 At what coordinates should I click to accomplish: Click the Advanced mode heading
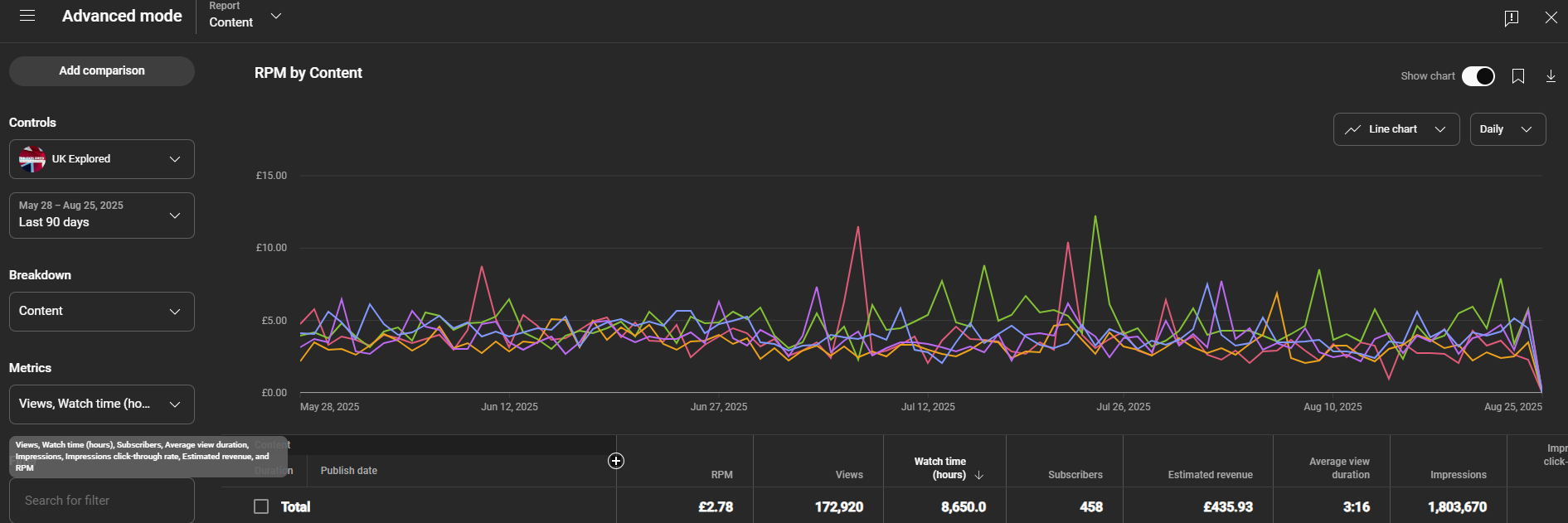click(x=122, y=16)
